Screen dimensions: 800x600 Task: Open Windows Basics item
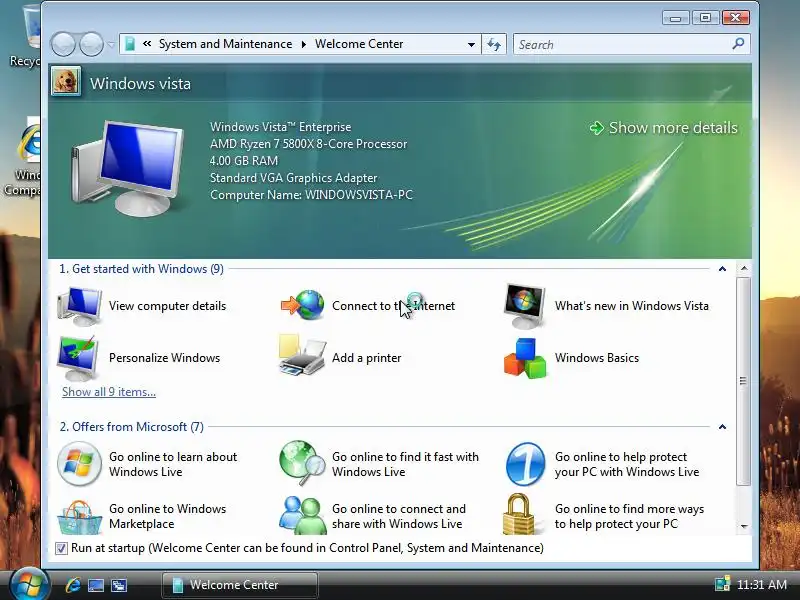pos(571,358)
